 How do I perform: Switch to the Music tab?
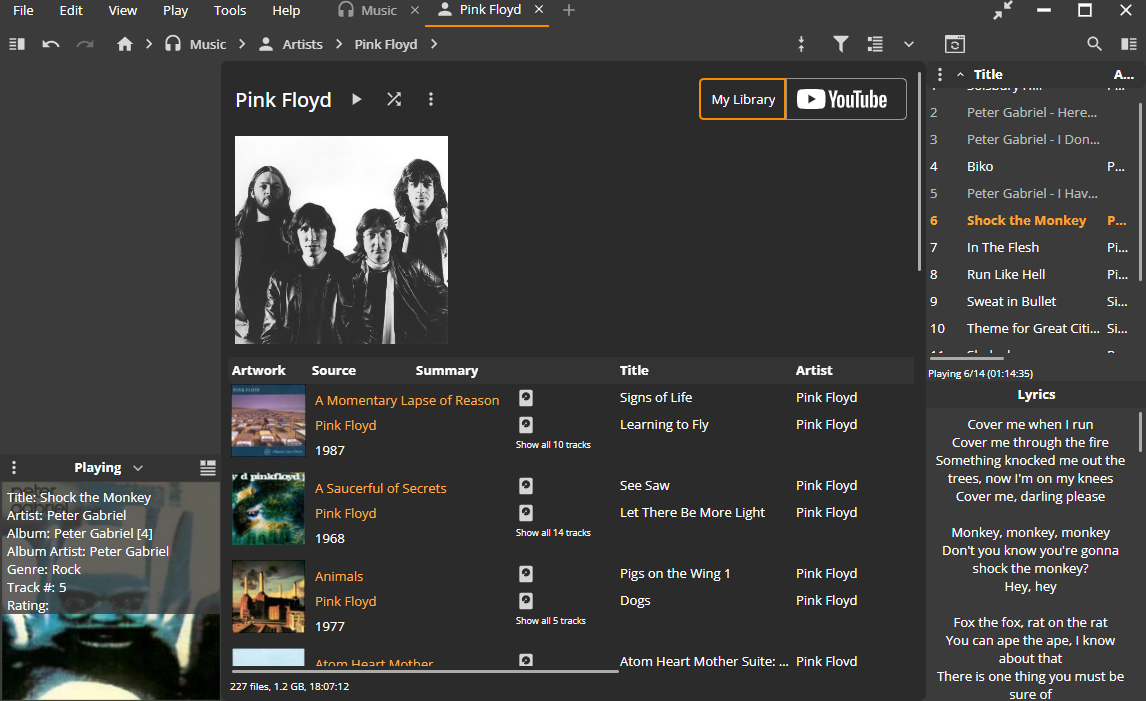(378, 10)
